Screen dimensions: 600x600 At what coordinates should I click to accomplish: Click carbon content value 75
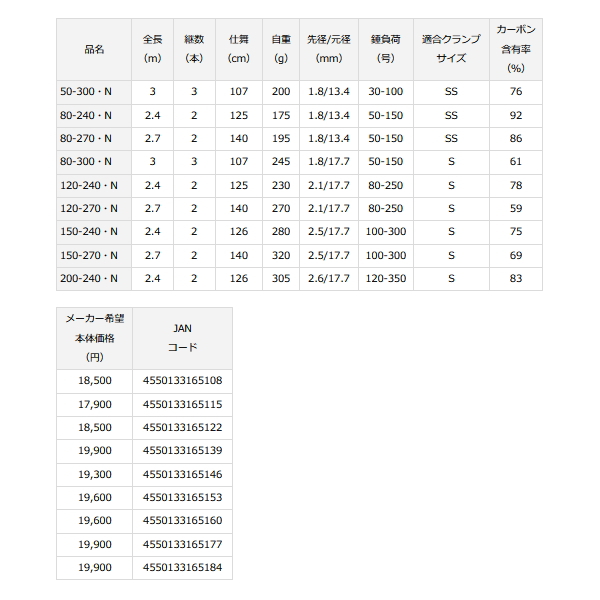pos(516,232)
